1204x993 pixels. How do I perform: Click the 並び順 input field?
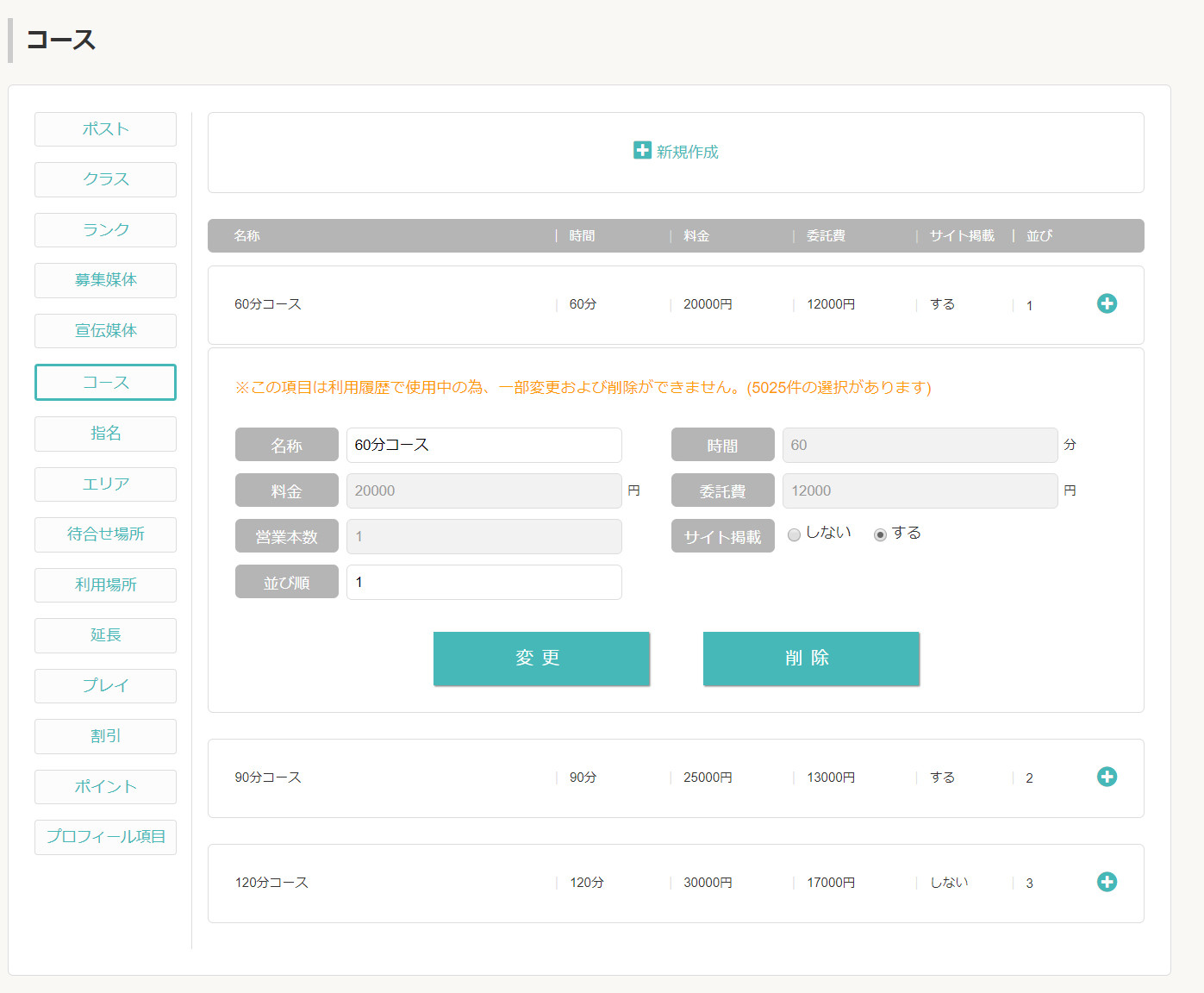(x=484, y=582)
